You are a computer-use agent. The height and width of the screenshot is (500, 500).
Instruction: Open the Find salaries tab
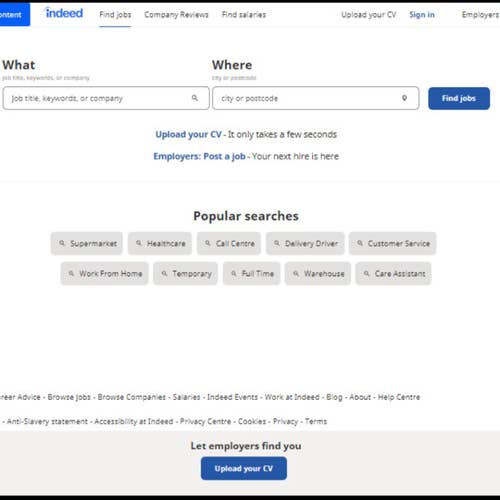(x=244, y=15)
